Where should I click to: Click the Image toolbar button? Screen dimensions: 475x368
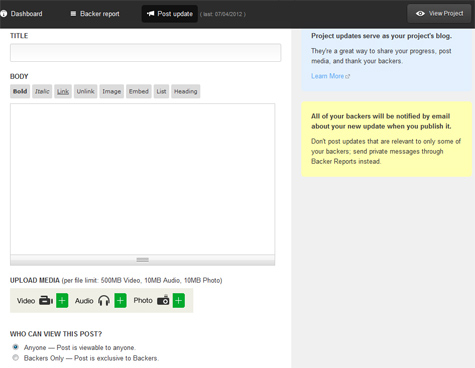112,91
